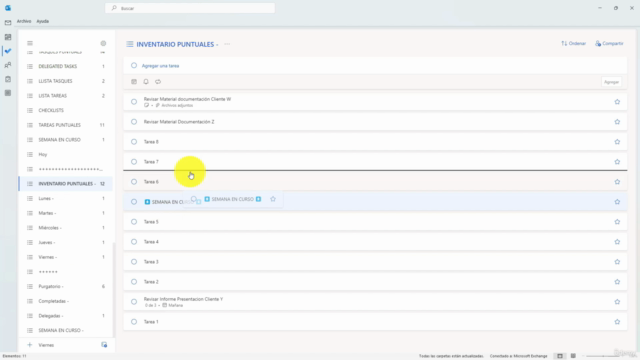Open the more apps grid icon
640x360 pixels.
click(8, 93)
